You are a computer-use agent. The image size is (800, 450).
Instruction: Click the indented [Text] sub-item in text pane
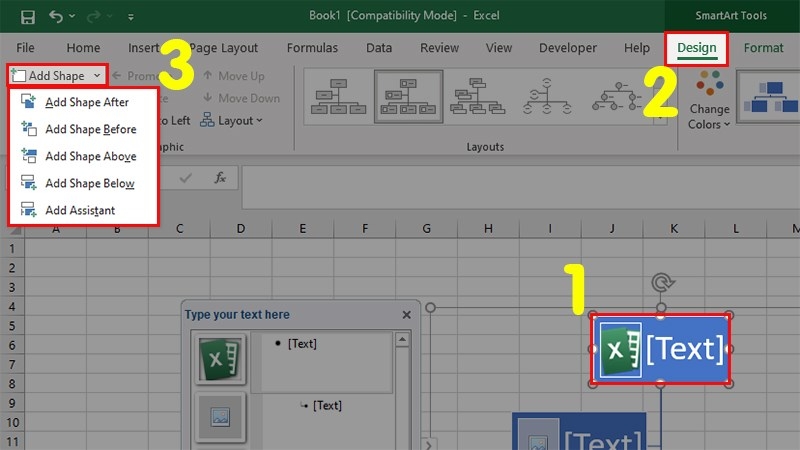click(x=327, y=406)
